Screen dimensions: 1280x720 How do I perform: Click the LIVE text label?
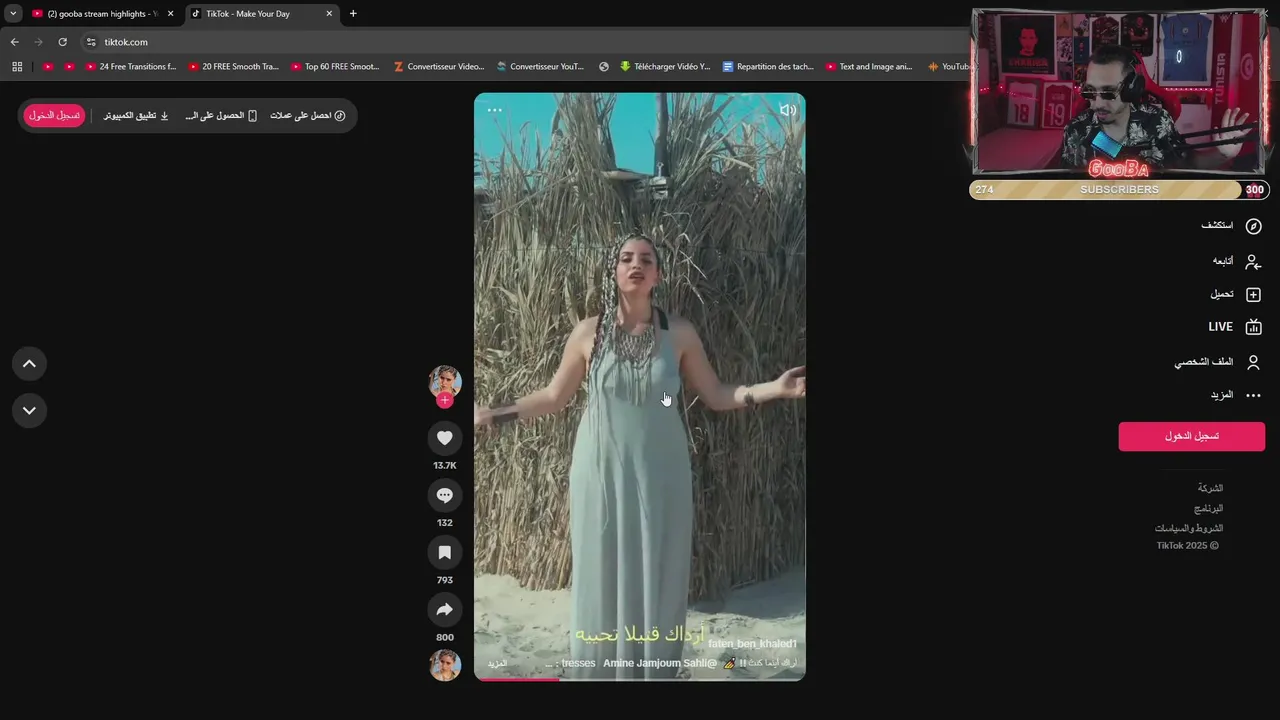[1220, 327]
